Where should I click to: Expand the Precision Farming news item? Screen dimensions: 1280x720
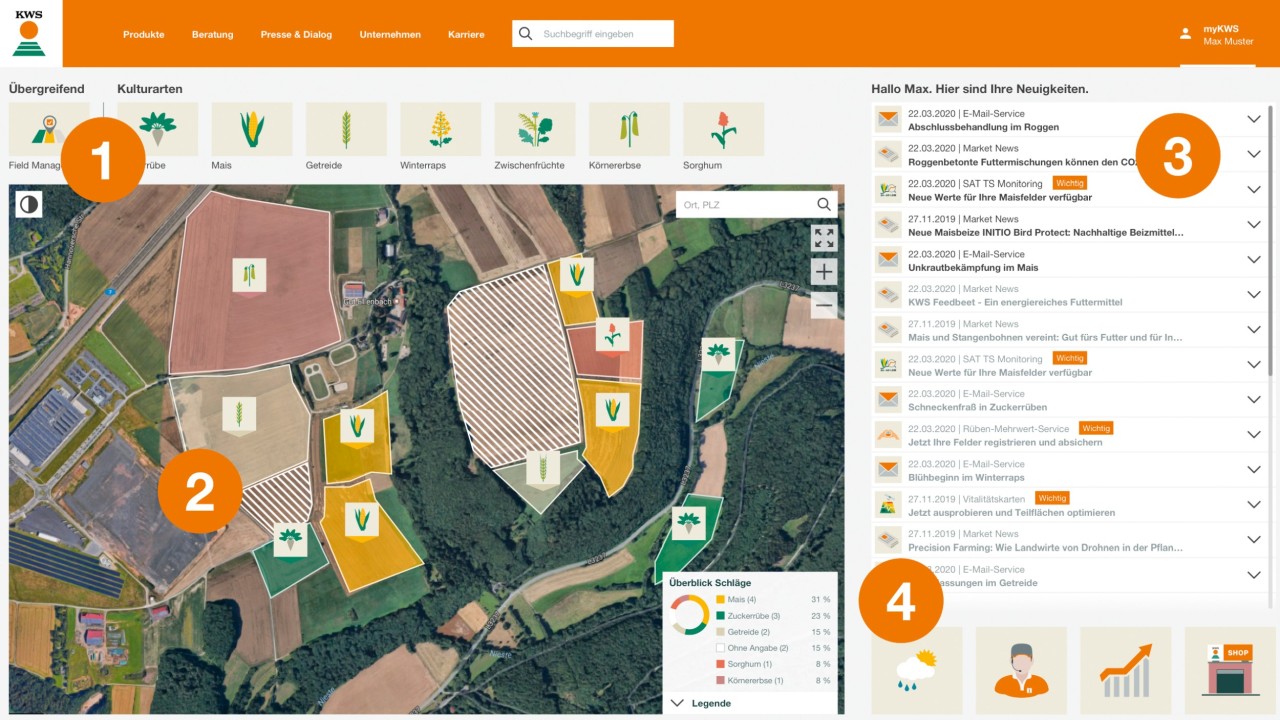coord(1254,539)
